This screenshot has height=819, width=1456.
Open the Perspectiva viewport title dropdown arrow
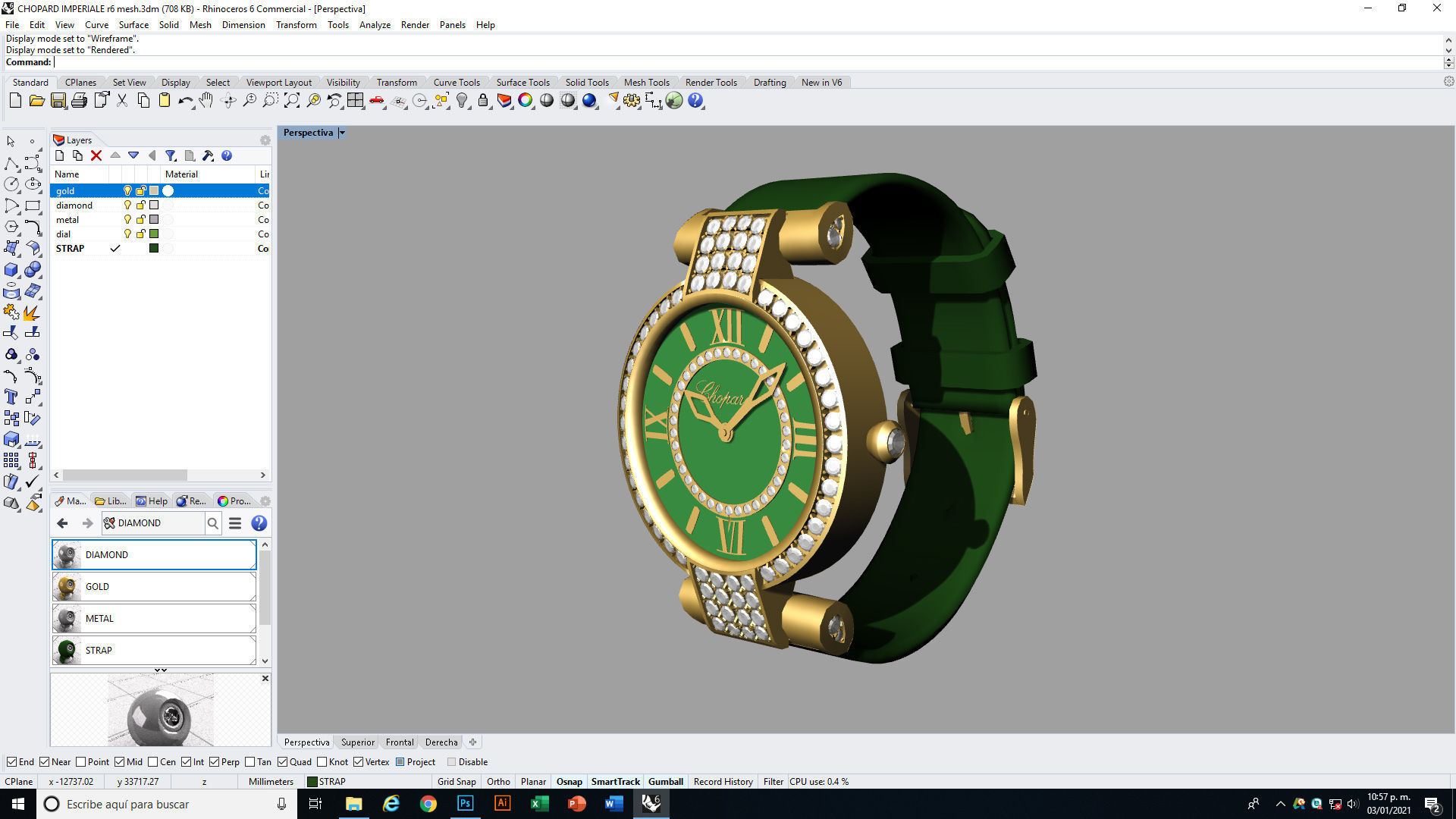tap(342, 133)
